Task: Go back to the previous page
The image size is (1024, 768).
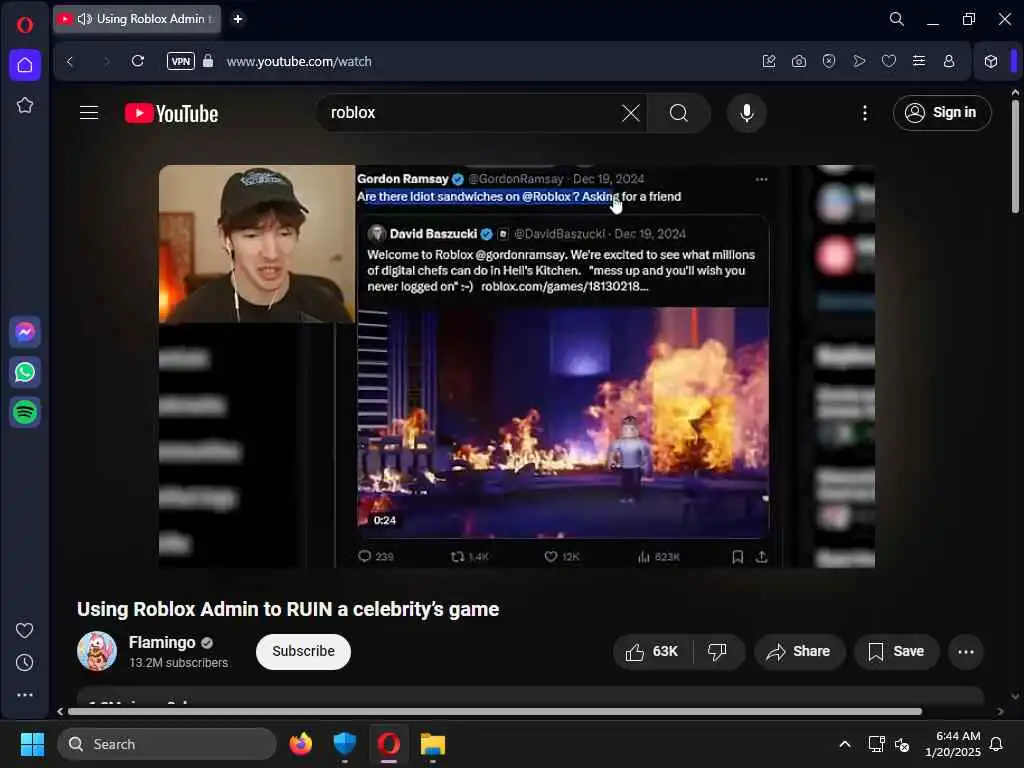Action: 70,61
